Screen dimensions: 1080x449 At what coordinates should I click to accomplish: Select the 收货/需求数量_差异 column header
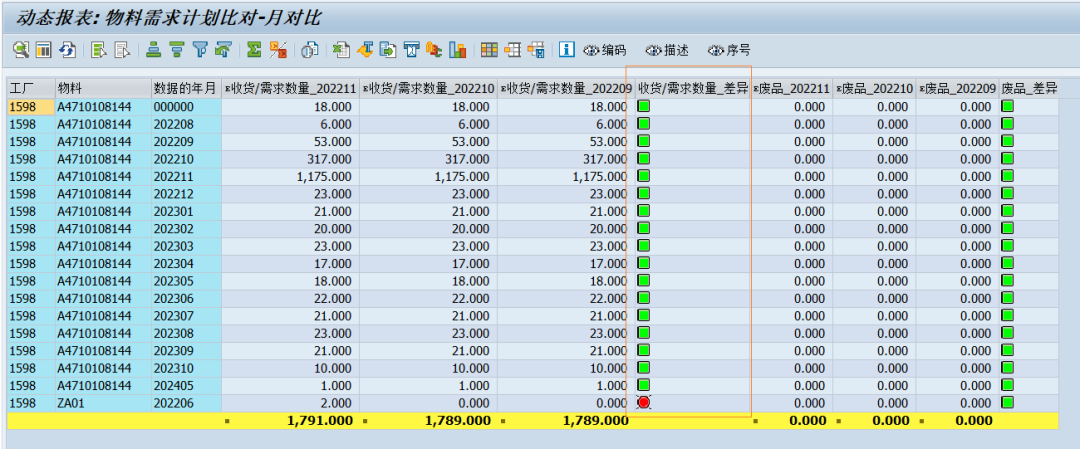click(693, 88)
